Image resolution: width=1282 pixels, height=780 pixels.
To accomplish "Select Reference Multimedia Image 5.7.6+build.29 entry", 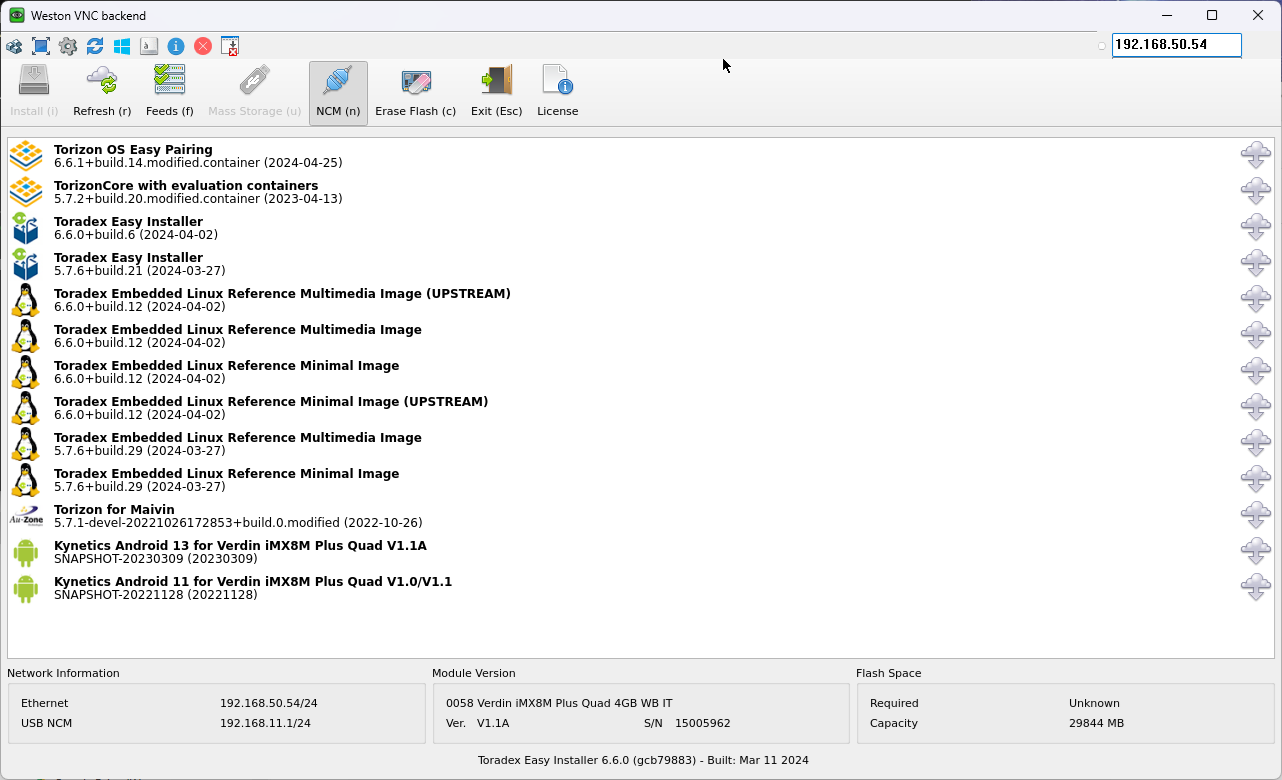I will pos(640,444).
